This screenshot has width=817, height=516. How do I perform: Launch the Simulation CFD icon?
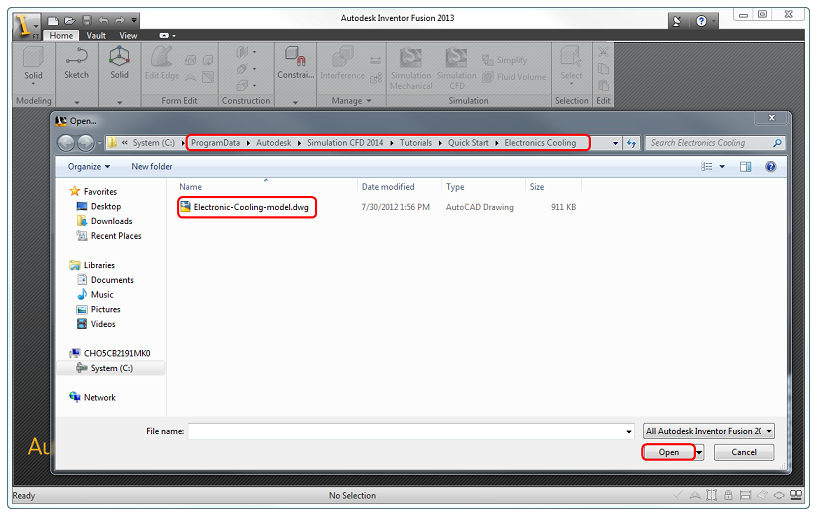pos(456,58)
